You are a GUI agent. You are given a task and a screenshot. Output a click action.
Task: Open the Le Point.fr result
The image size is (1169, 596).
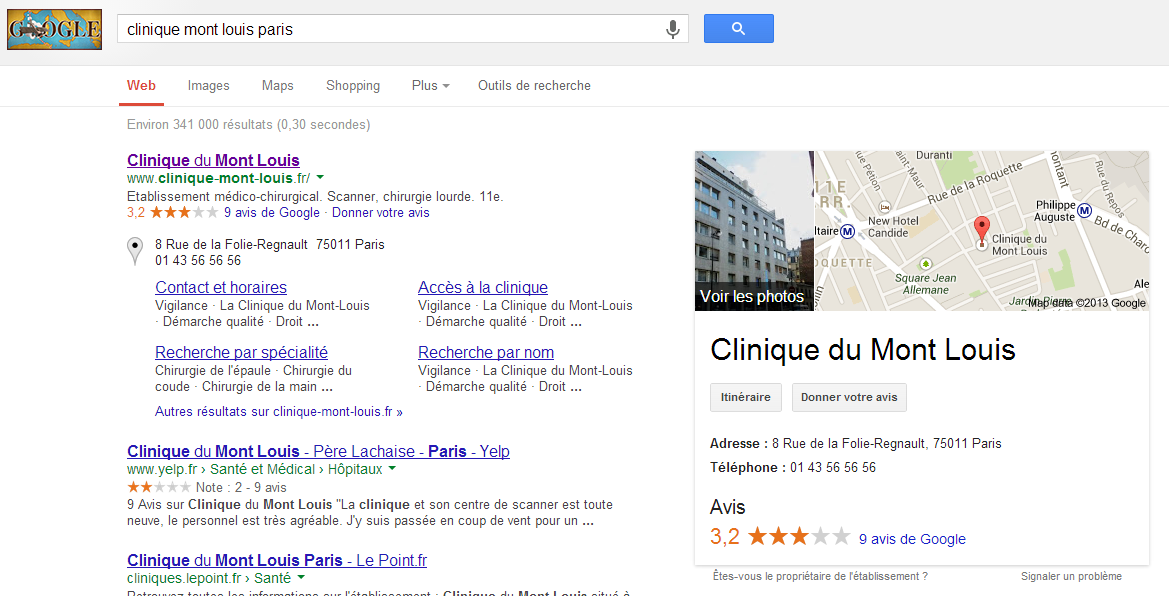[x=277, y=560]
